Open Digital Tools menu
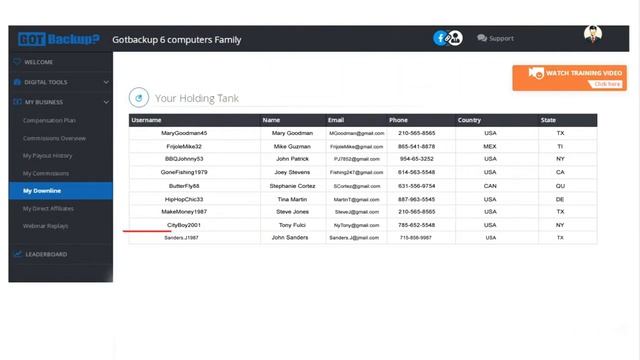The height and width of the screenshot is (360, 640). click(46, 82)
